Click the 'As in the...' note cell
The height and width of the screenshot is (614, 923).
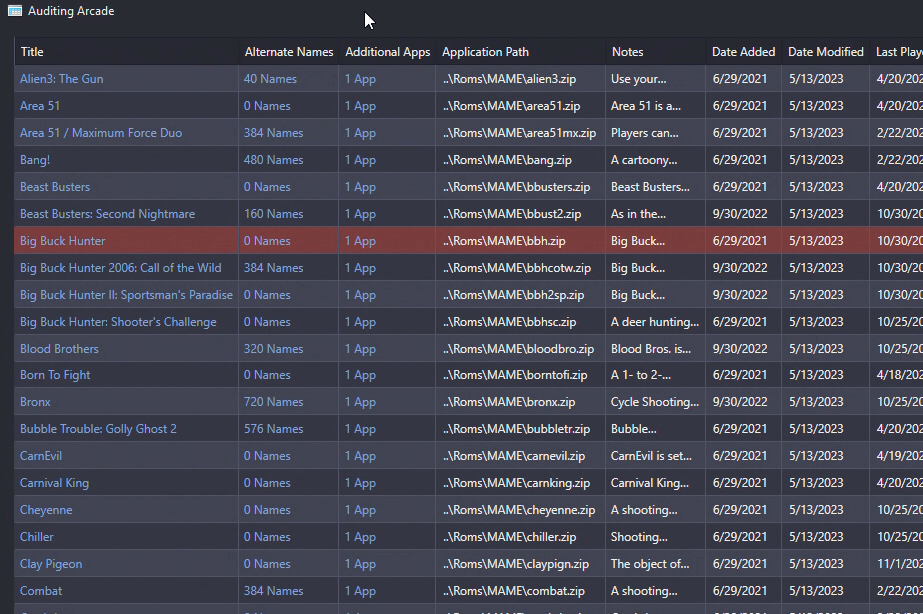pyautogui.click(x=639, y=214)
